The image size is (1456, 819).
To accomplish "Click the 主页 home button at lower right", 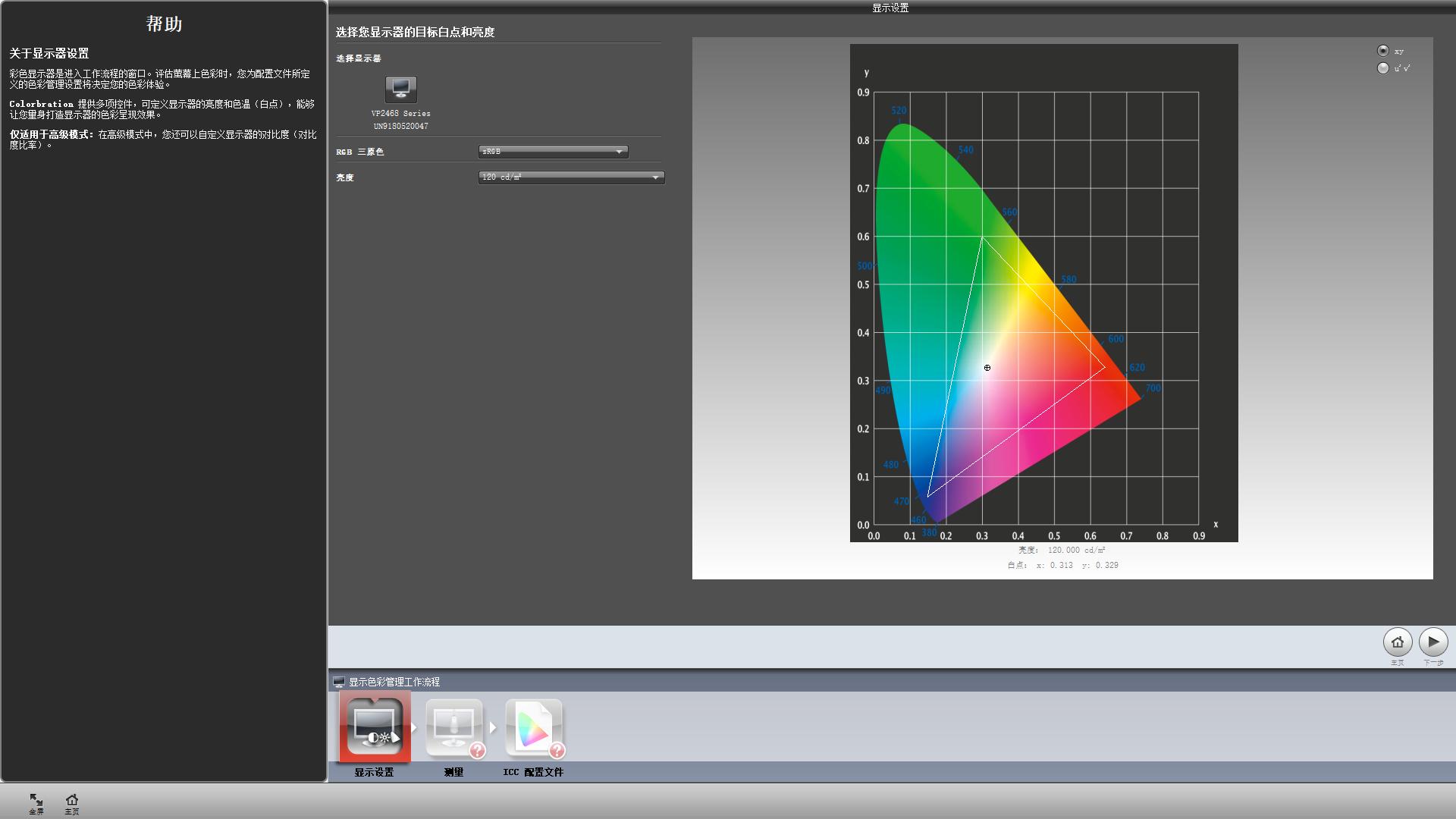I will point(1397,642).
